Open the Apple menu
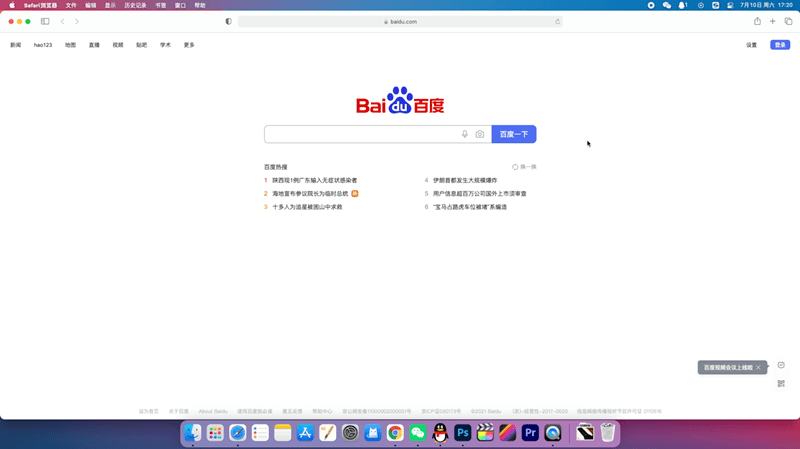The image size is (800, 449). click(x=12, y=5)
